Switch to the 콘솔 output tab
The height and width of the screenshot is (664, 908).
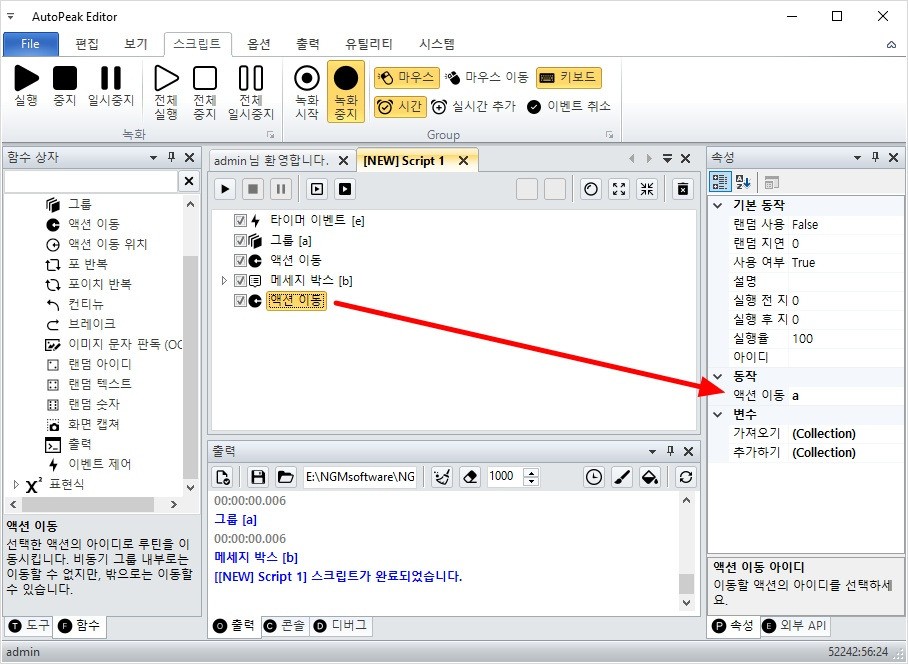pos(285,625)
